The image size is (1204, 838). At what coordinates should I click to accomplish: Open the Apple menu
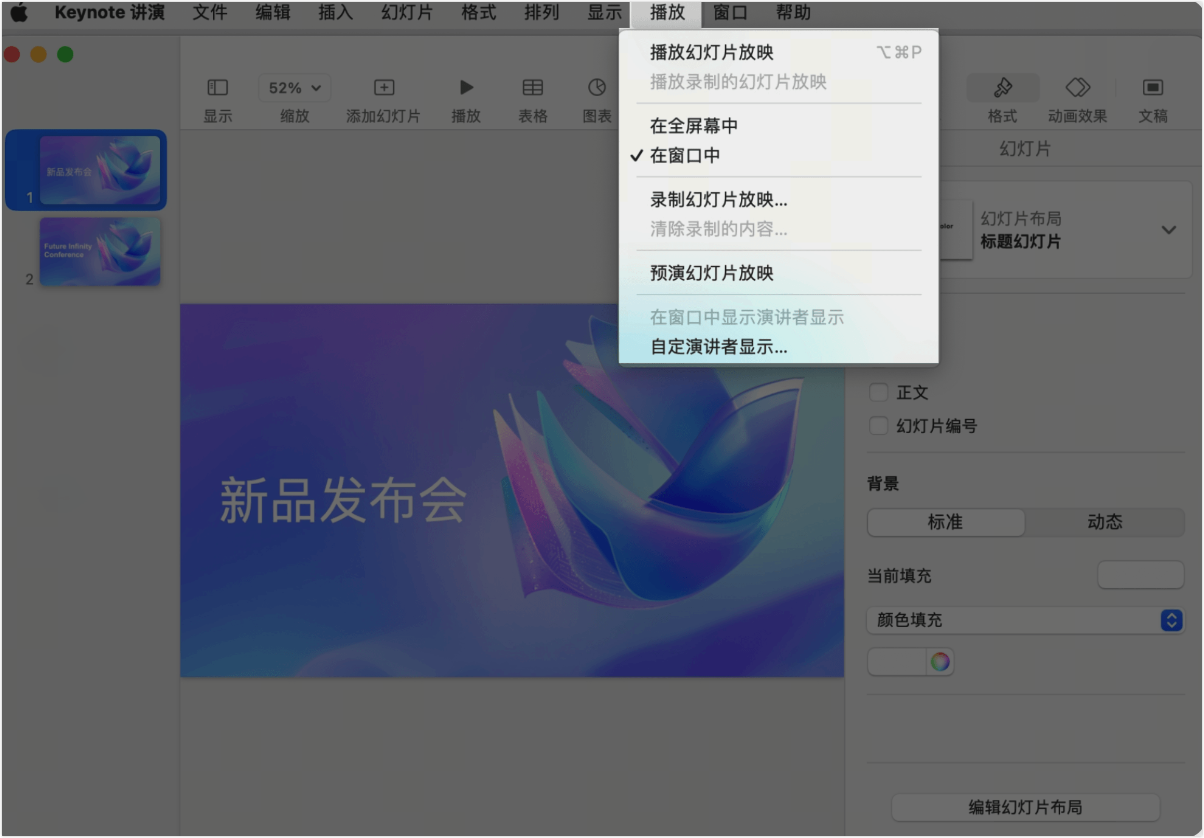(x=19, y=13)
